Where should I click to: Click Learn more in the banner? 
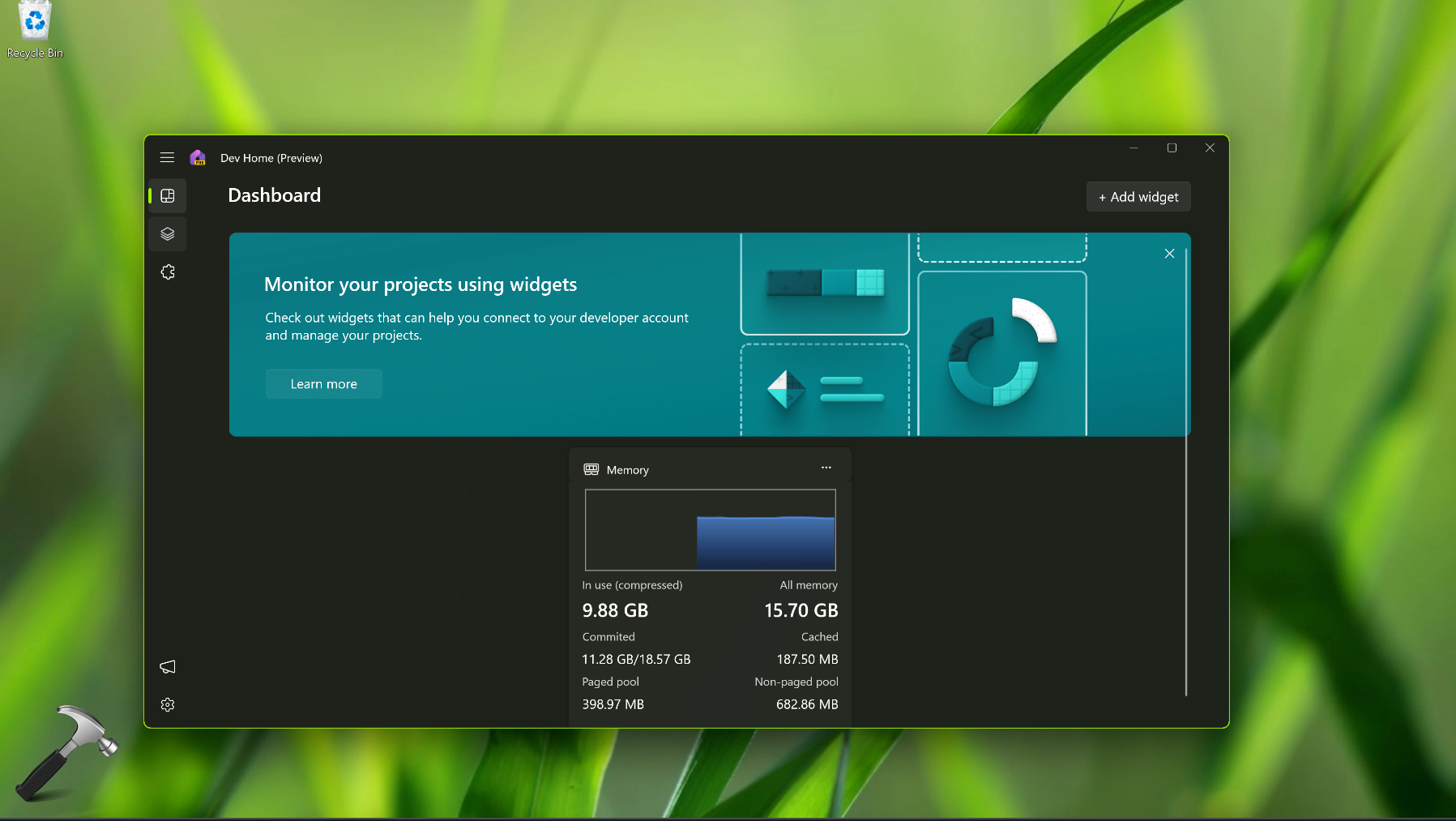[323, 384]
